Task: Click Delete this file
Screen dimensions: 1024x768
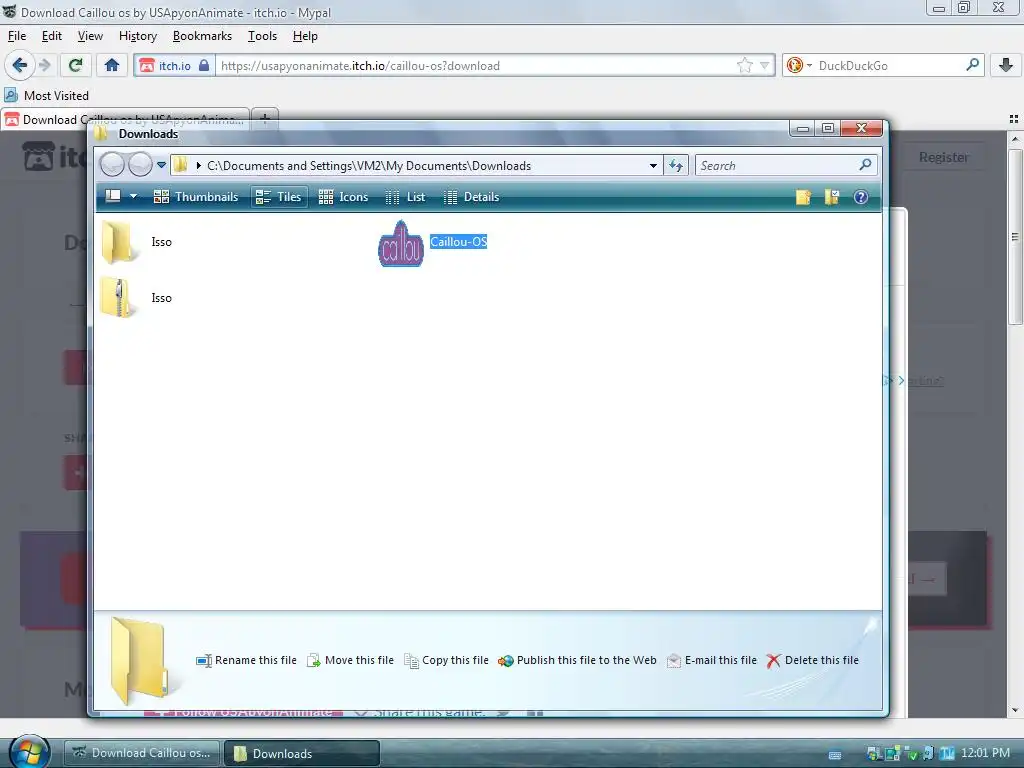Action: (x=812, y=660)
